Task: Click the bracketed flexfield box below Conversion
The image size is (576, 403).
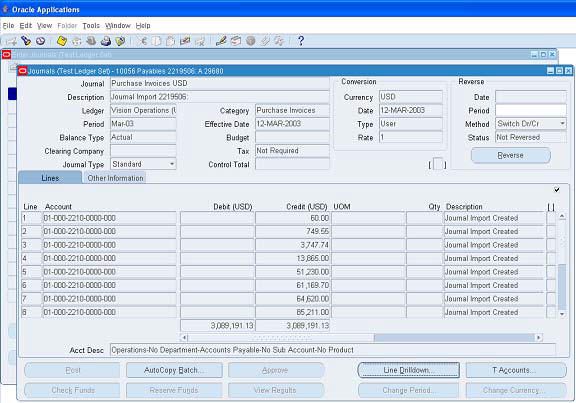Action: (x=438, y=164)
